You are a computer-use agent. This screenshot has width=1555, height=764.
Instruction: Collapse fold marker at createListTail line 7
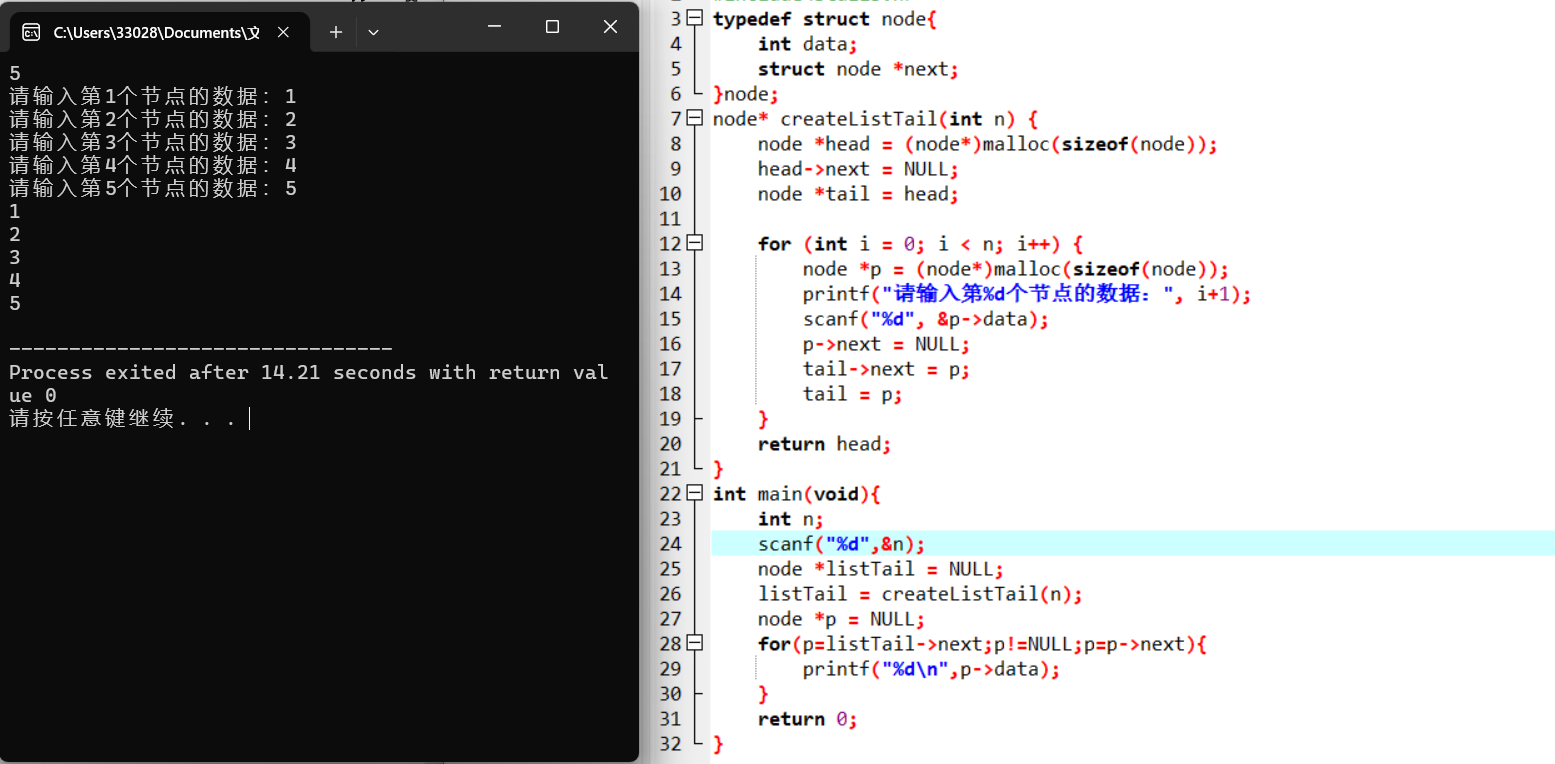click(x=696, y=119)
